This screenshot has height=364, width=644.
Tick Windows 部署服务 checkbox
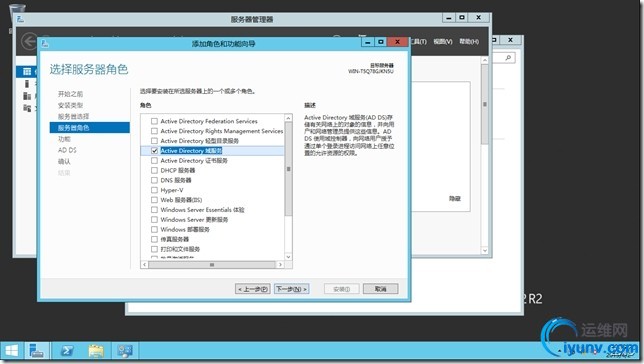tap(154, 230)
